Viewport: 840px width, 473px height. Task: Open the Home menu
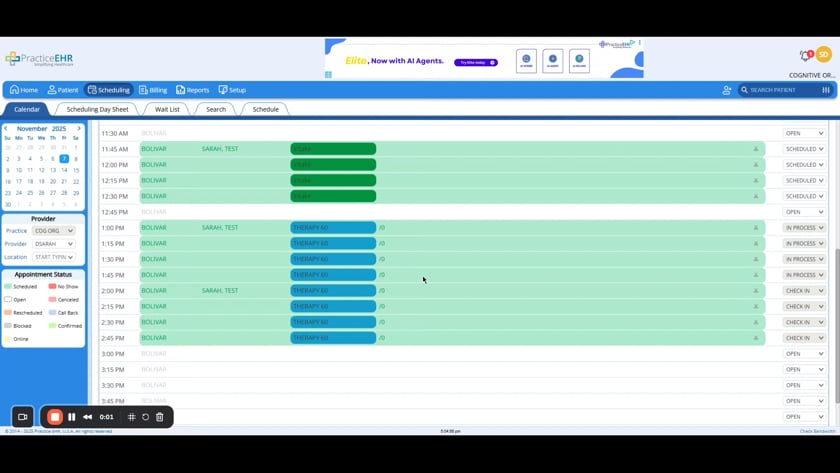click(x=24, y=90)
